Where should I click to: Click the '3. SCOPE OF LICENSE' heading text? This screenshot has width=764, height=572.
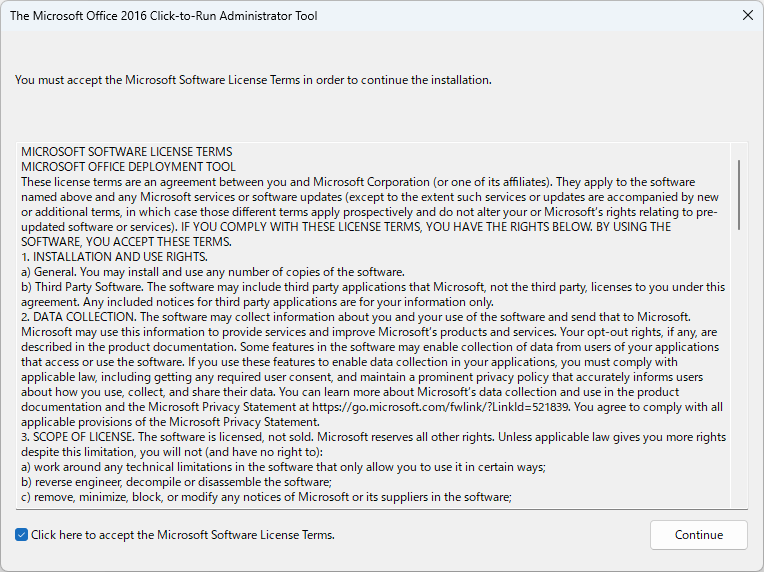(x=78, y=437)
